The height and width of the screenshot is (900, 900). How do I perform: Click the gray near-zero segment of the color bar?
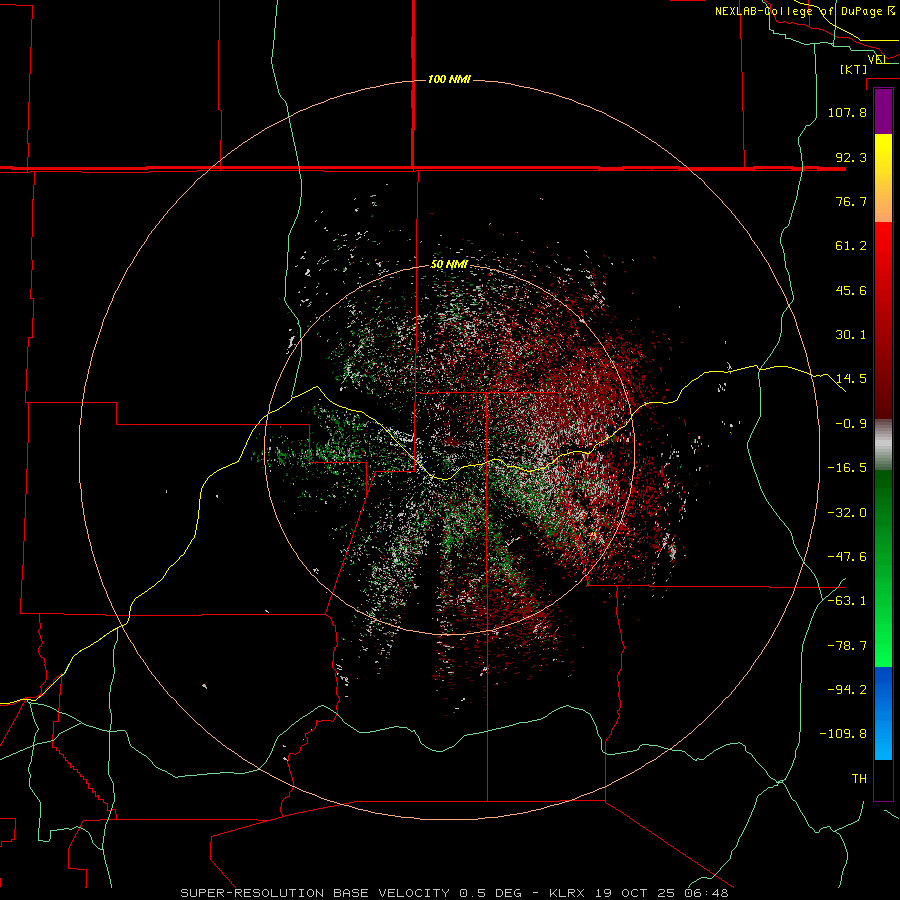[883, 445]
